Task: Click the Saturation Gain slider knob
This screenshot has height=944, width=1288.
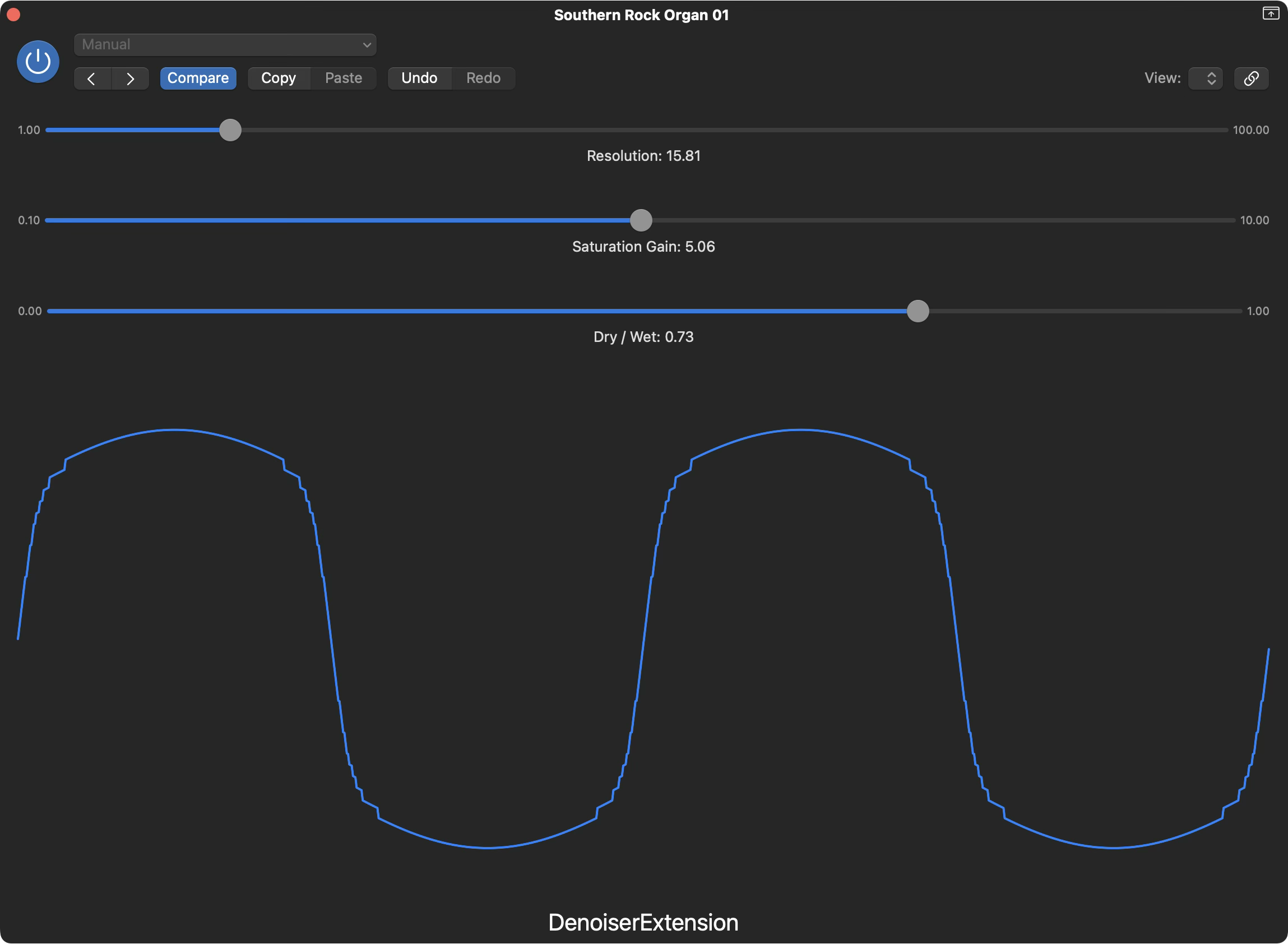Action: (641, 220)
